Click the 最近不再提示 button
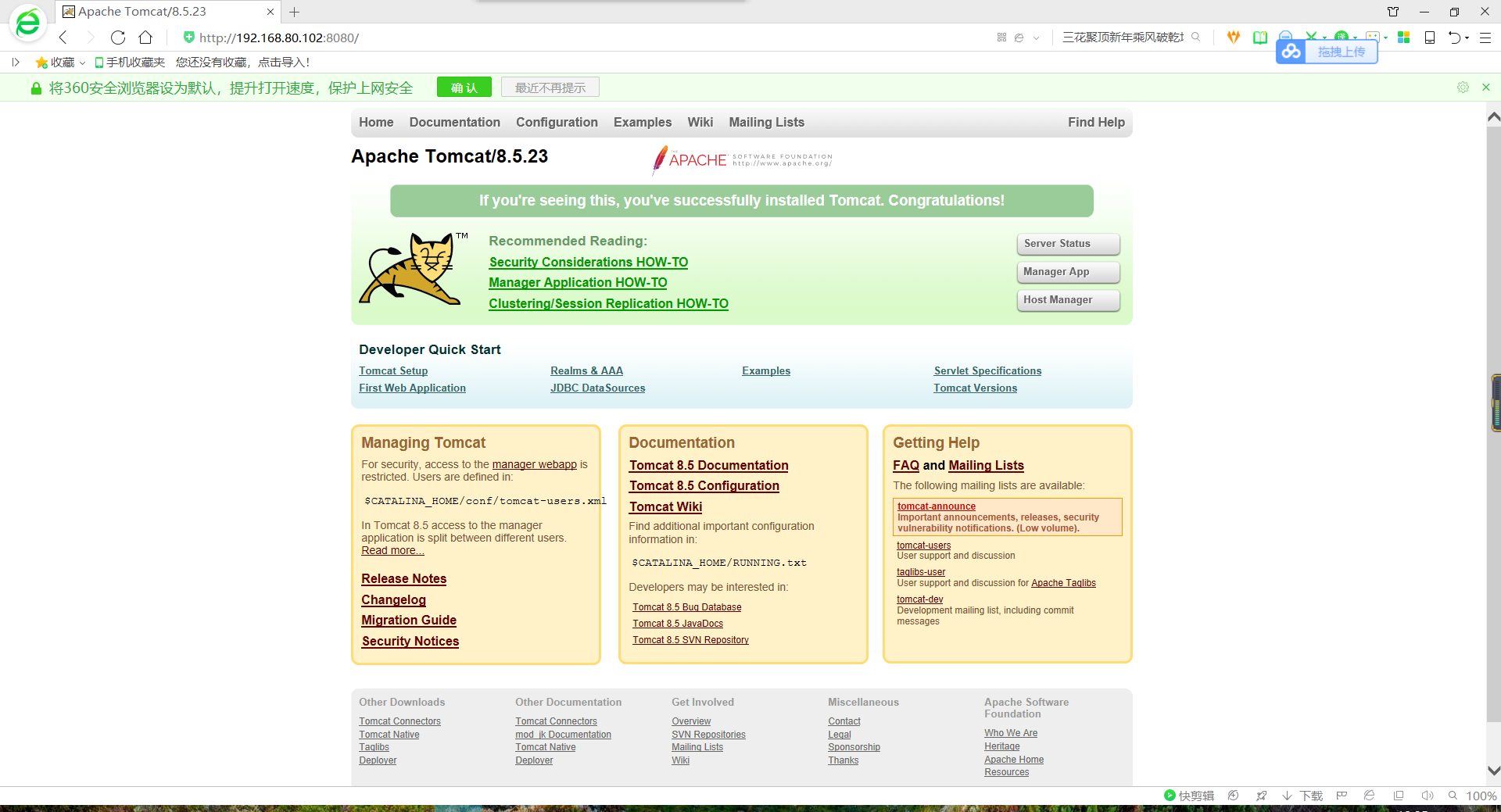 click(550, 88)
